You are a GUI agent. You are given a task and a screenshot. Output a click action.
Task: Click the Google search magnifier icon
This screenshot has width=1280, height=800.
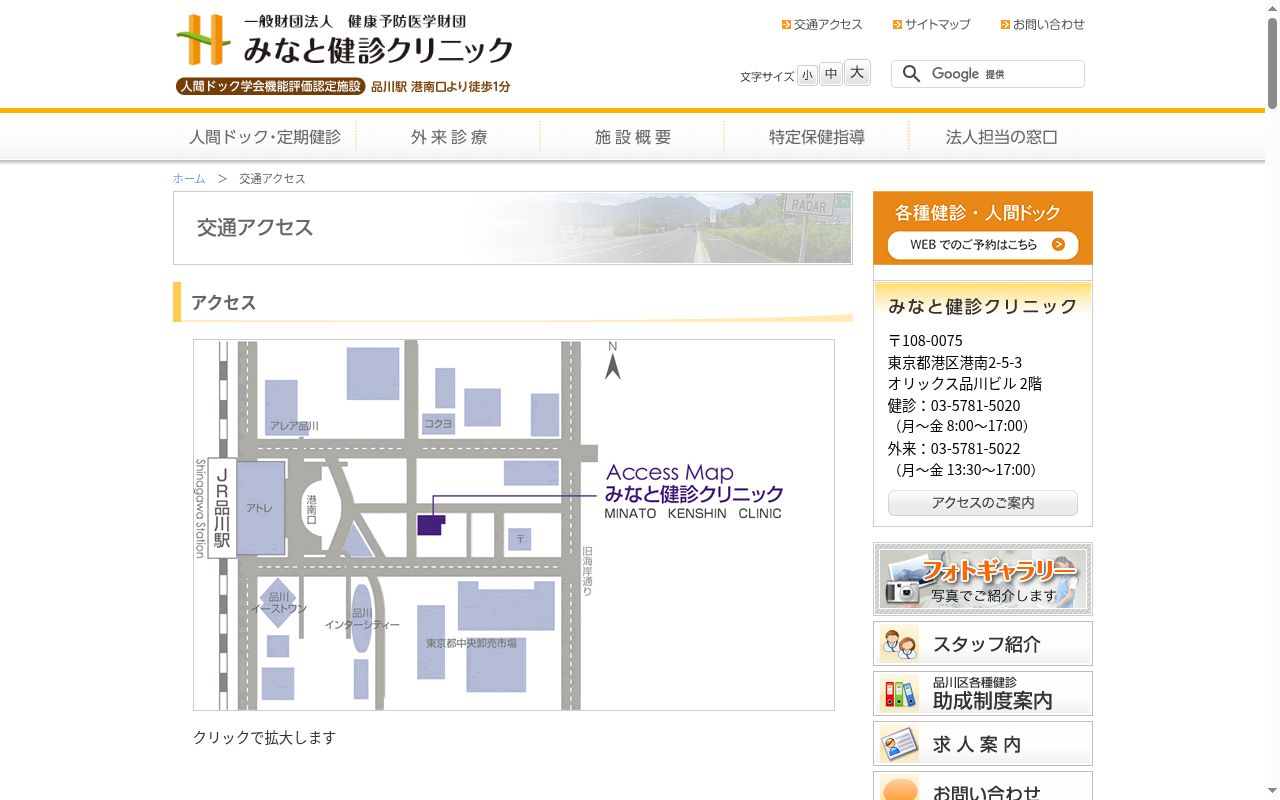pos(911,74)
